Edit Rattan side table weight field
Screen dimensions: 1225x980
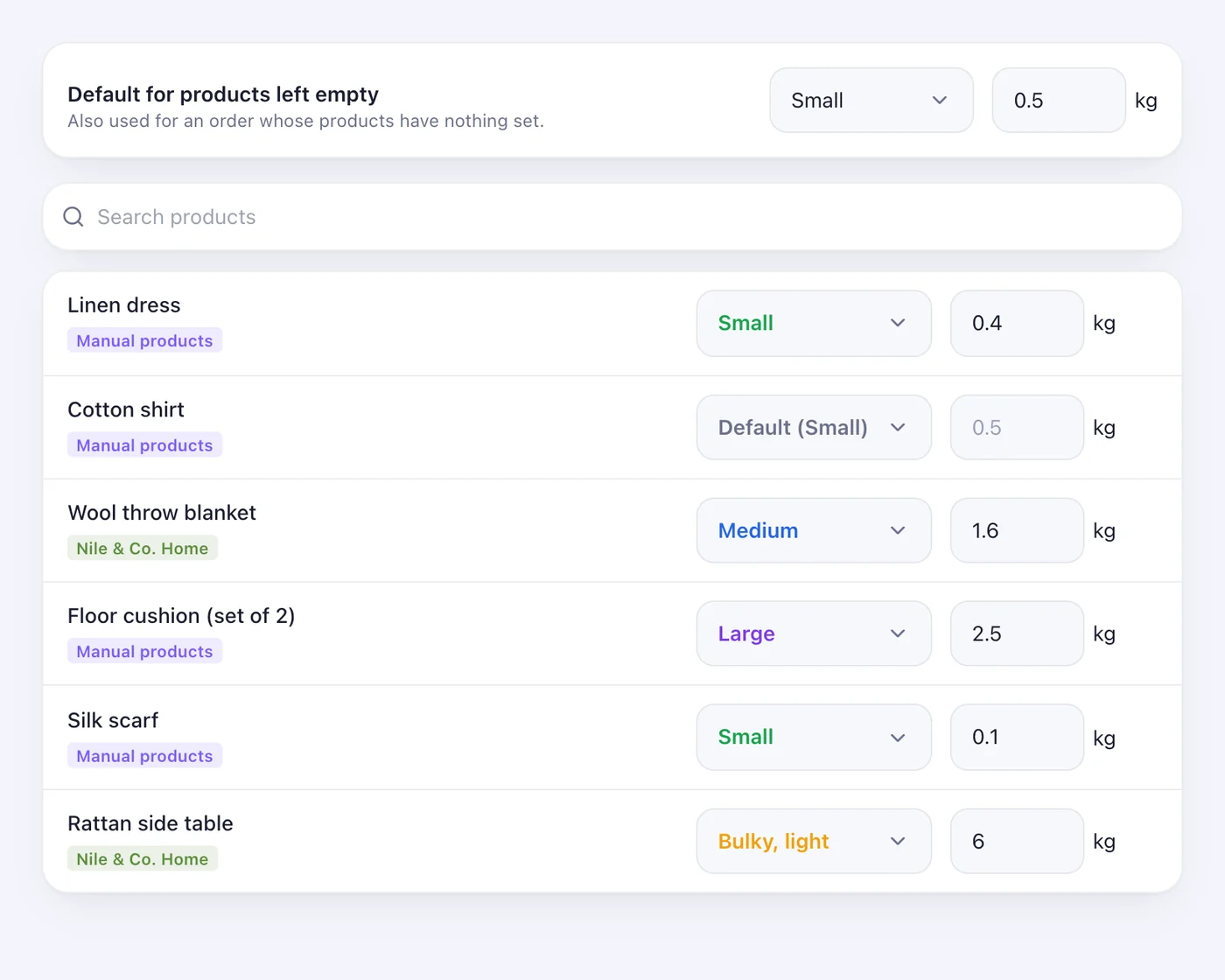[x=1017, y=841]
